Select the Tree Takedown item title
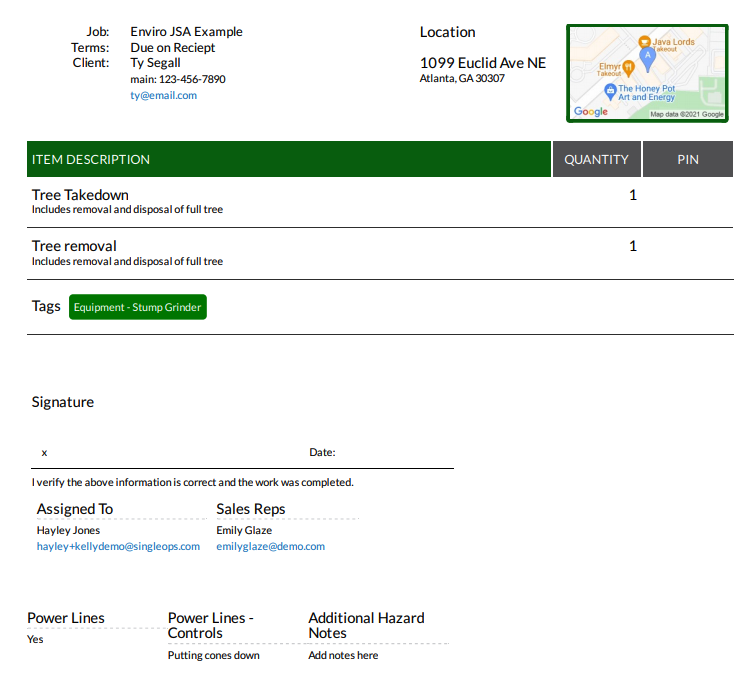 [80, 195]
